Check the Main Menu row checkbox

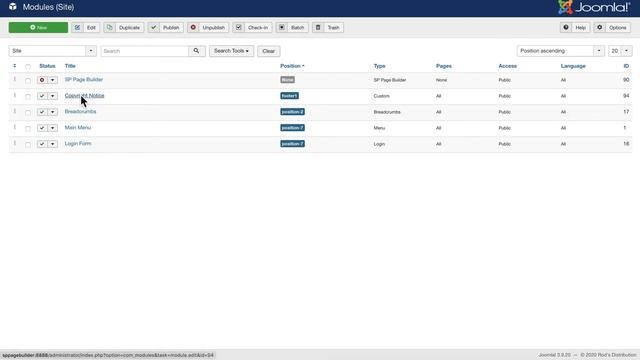28,128
